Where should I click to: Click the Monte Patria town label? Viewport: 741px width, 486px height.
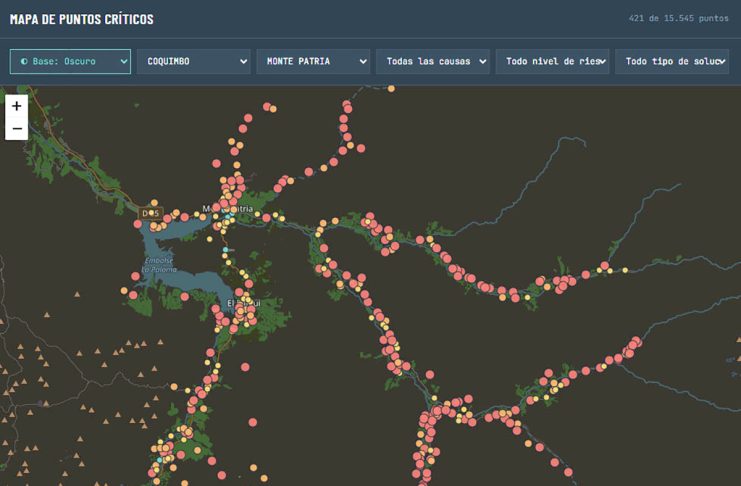coord(227,208)
